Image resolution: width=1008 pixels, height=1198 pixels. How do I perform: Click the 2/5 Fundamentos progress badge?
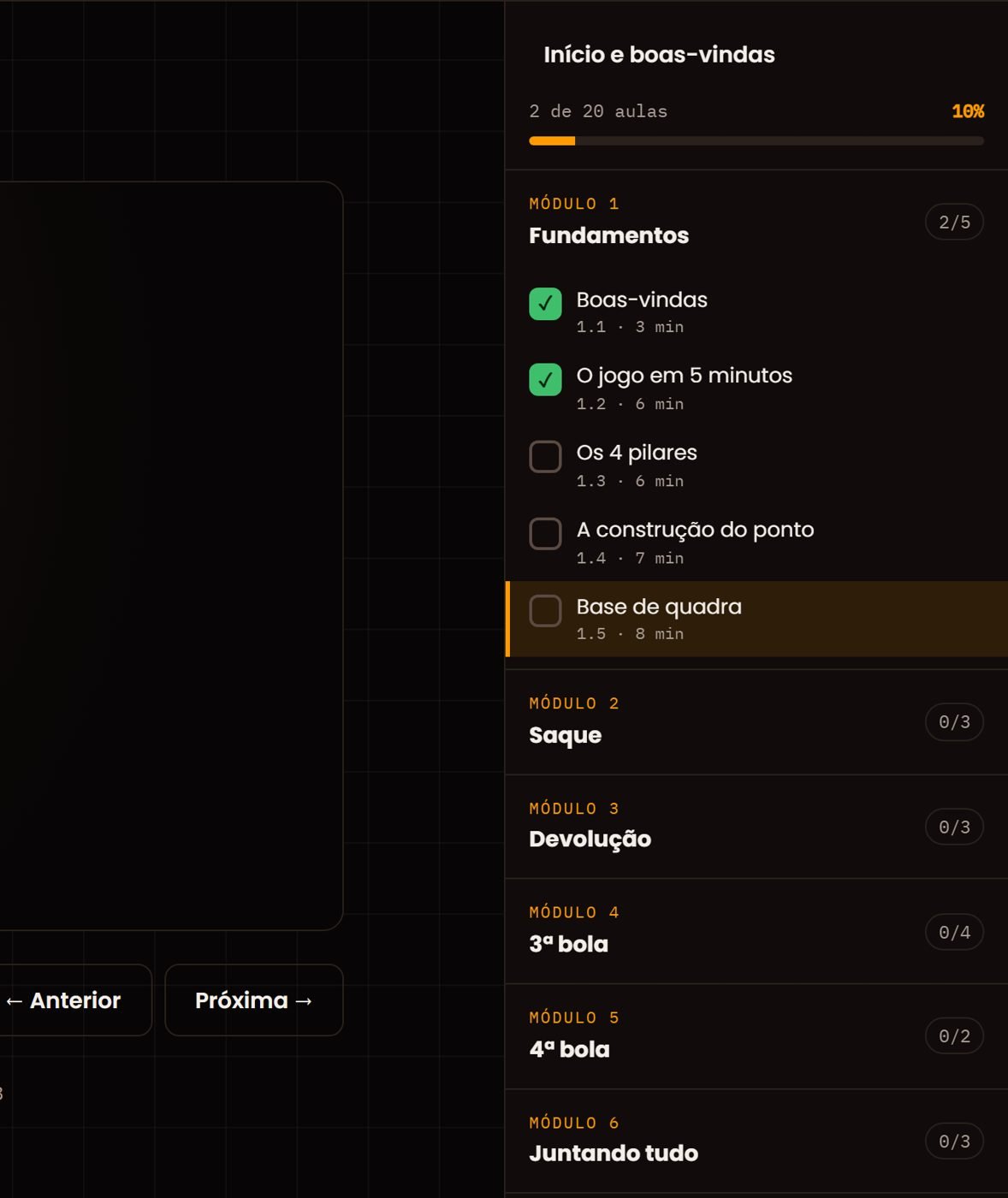(x=954, y=222)
